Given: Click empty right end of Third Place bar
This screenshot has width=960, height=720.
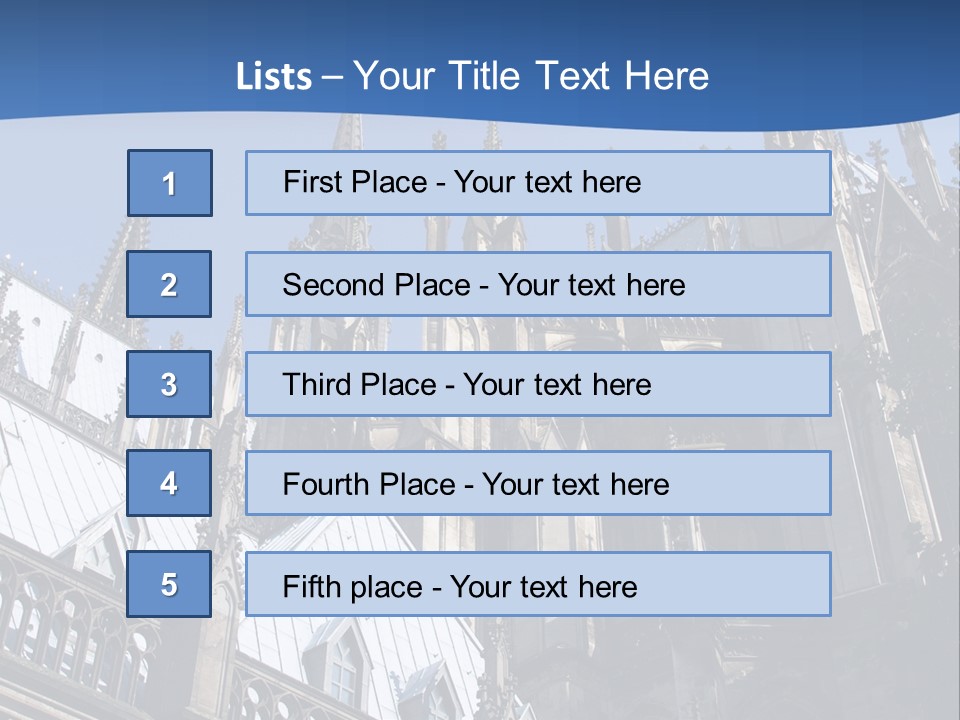Looking at the screenshot, I should (750, 384).
